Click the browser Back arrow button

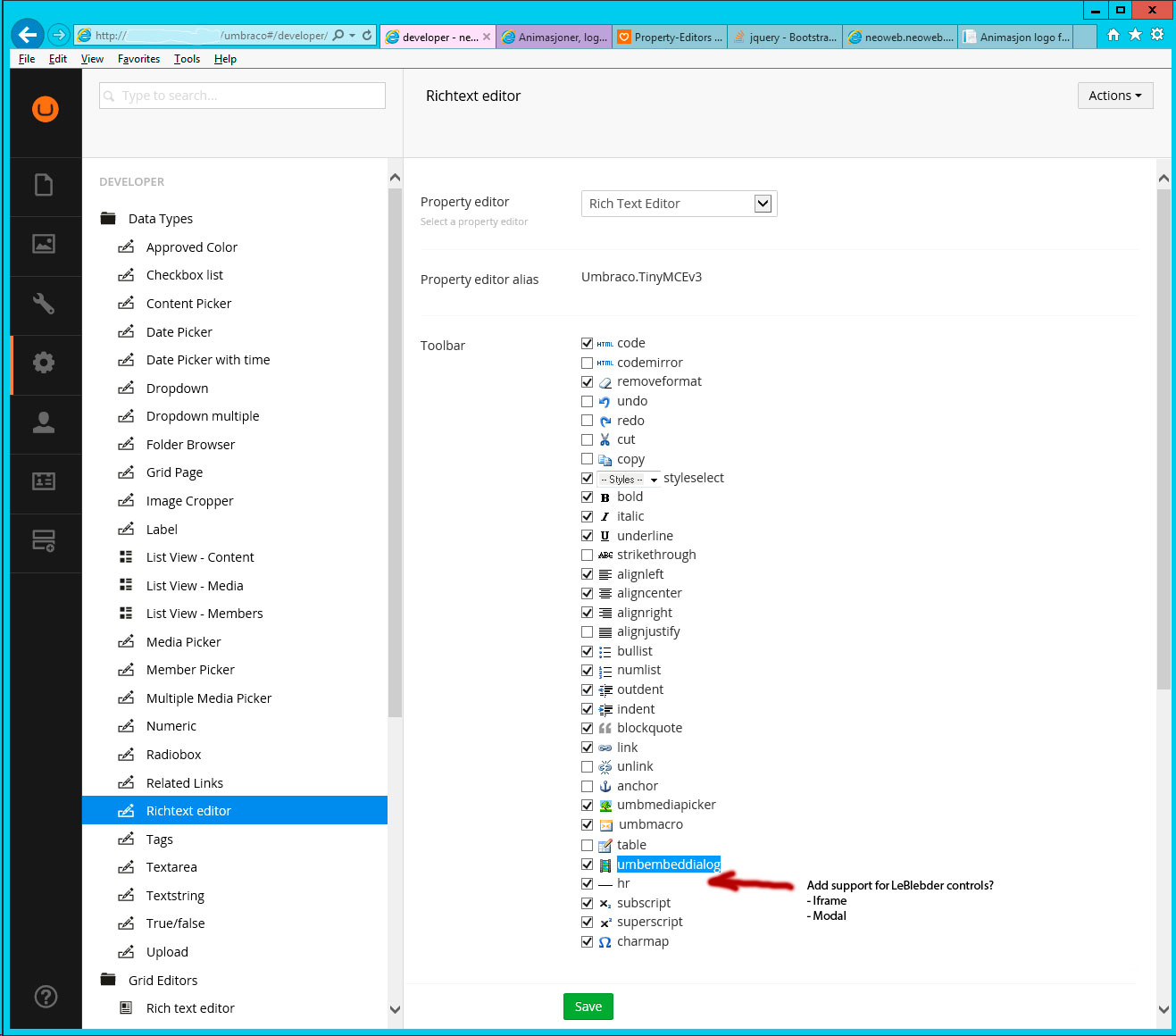28,35
